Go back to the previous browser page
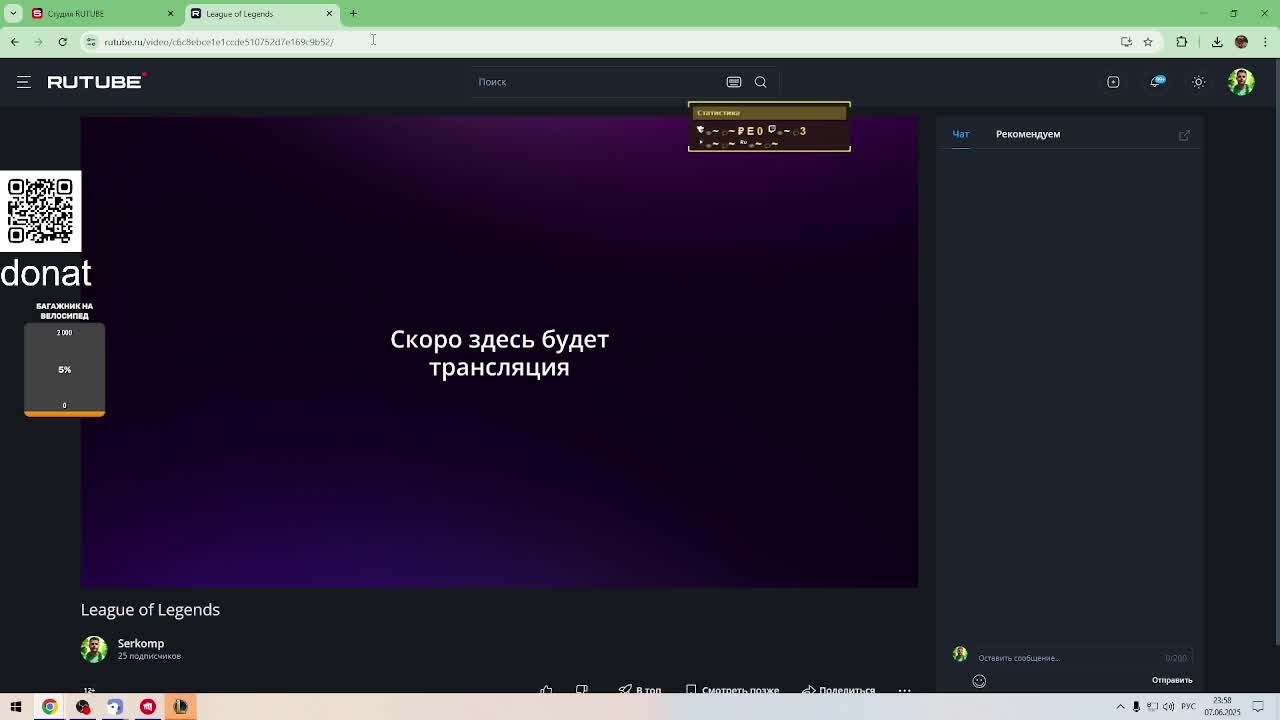The width and height of the screenshot is (1280, 720). pos(14,41)
